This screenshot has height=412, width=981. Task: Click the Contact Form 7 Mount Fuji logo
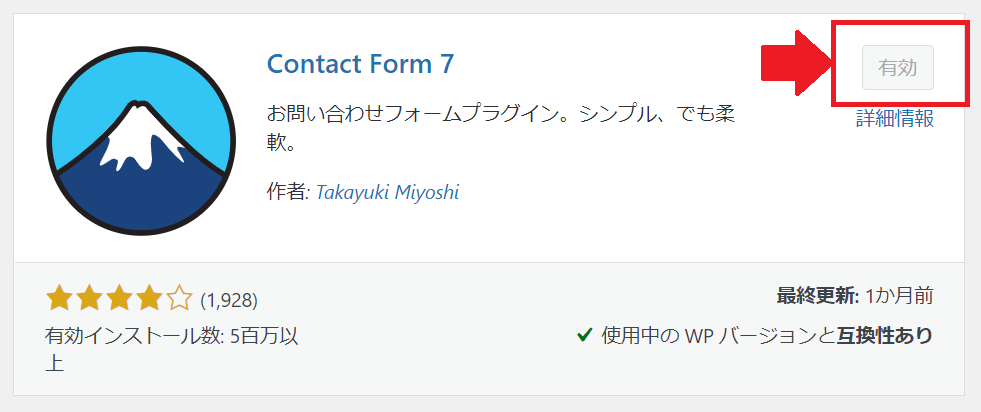click(x=141, y=141)
